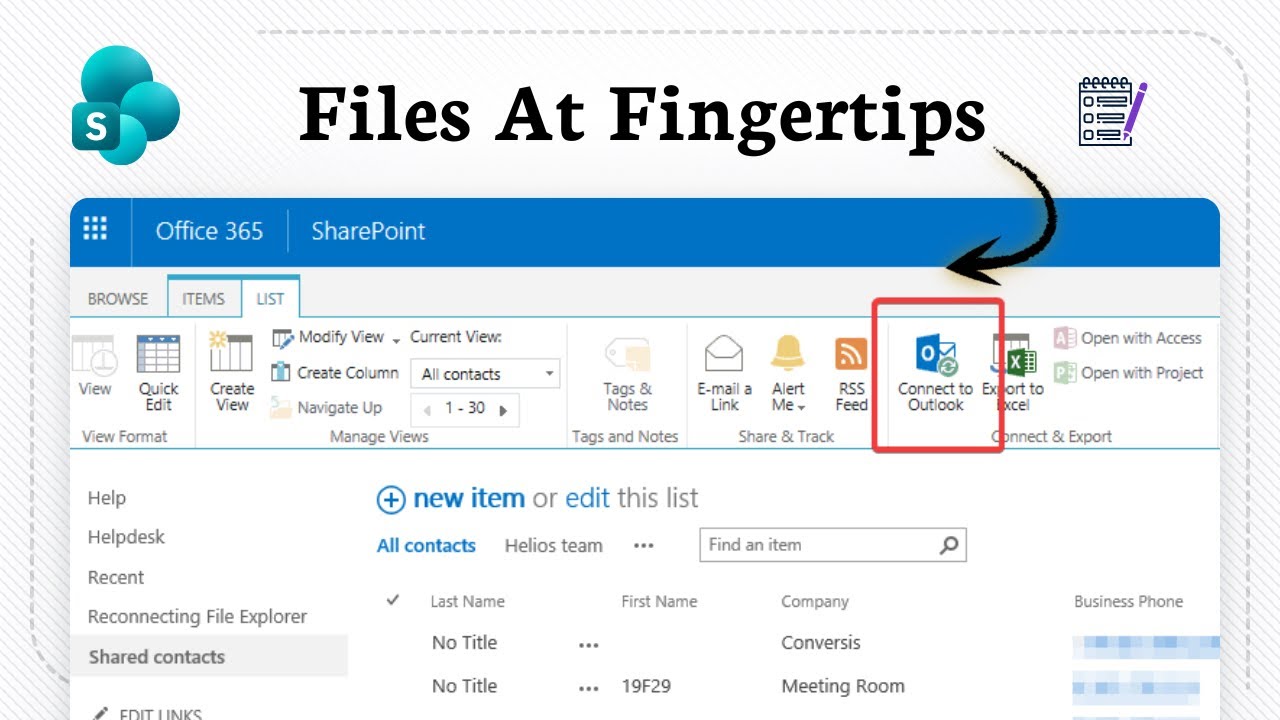Open ellipsis menu for Meeting Room row
Screen dimensions: 1280x720
coord(588,688)
